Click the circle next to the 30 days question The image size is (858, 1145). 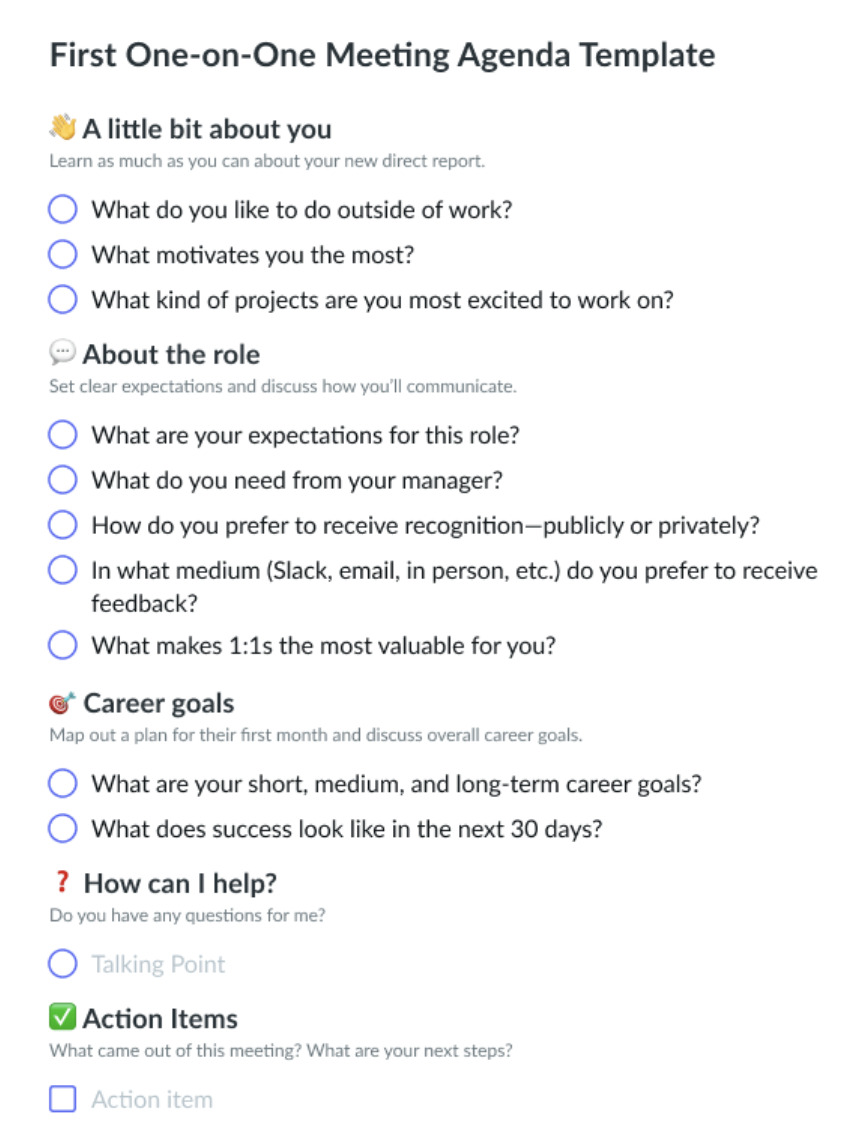point(62,828)
